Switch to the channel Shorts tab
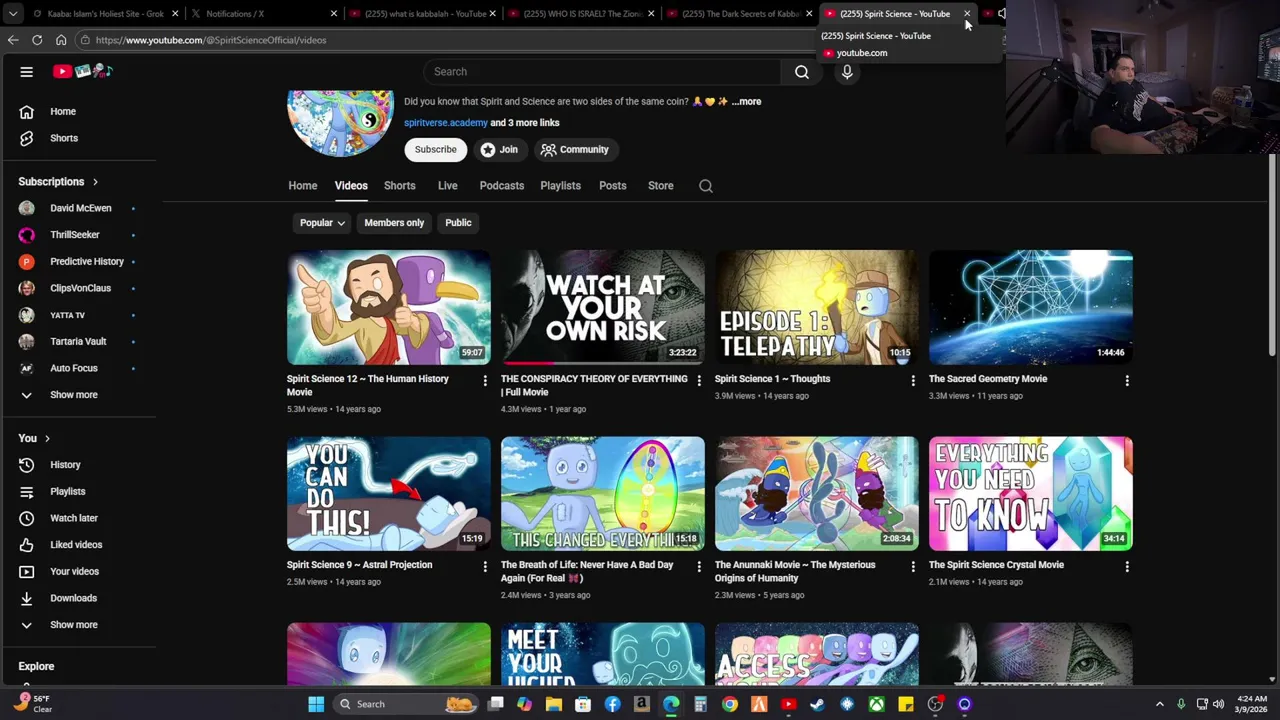This screenshot has height=720, width=1280. [399, 186]
